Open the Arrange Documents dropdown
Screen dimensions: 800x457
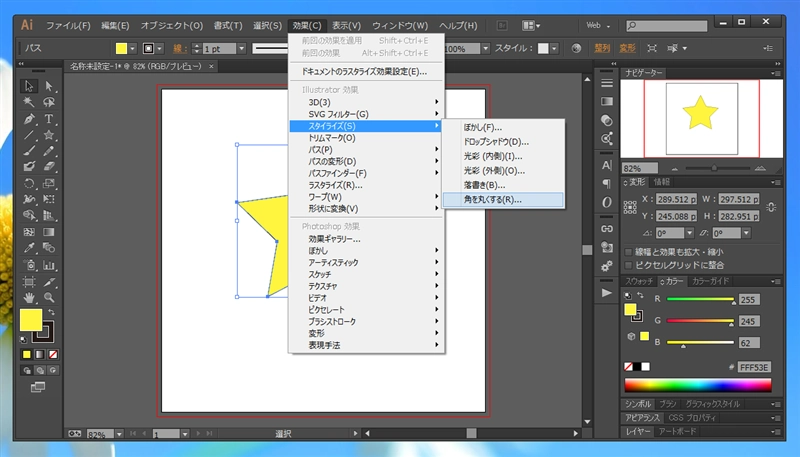pos(531,26)
